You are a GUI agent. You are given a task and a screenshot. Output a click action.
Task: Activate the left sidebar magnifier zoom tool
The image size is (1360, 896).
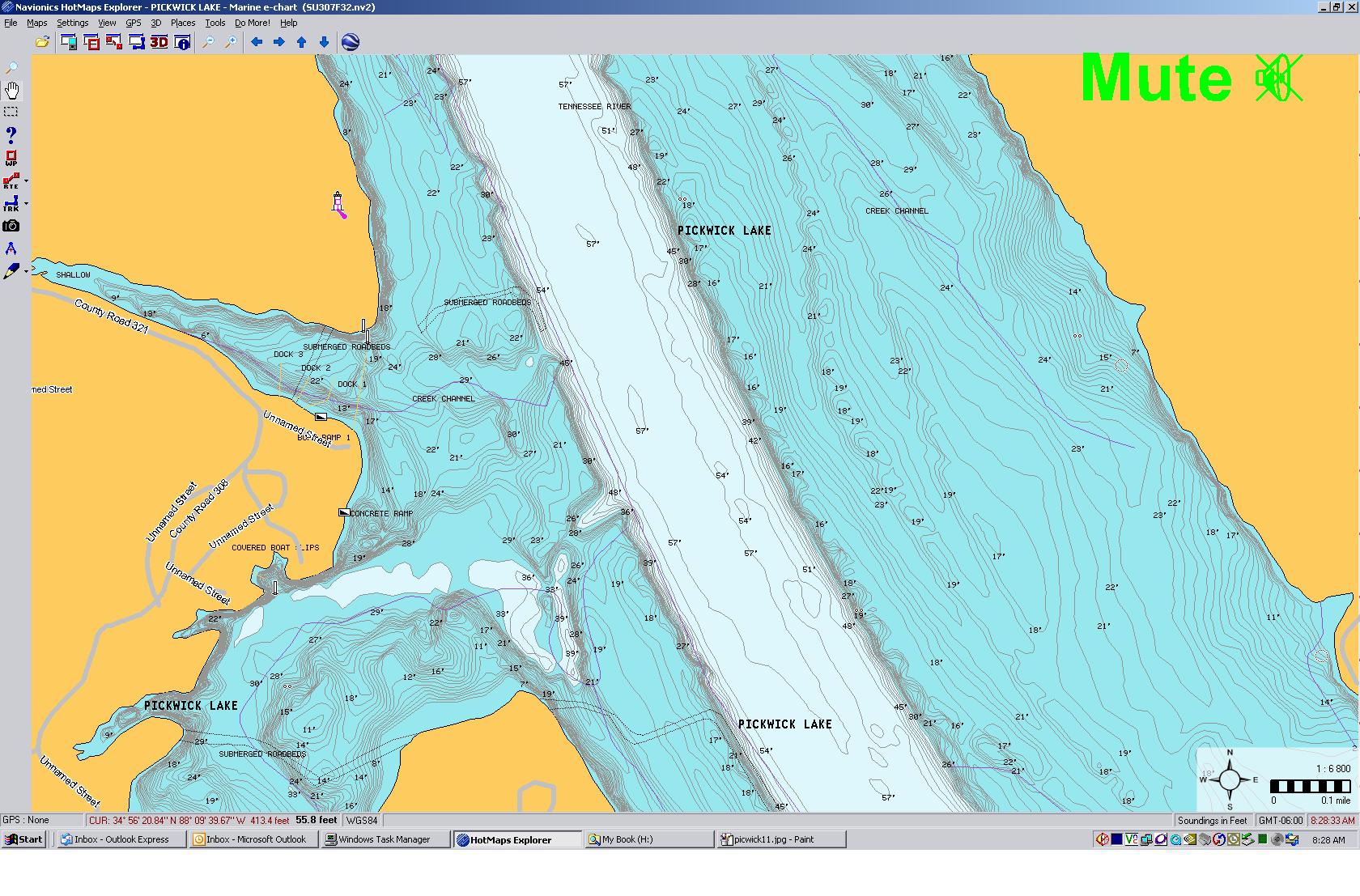[11, 68]
